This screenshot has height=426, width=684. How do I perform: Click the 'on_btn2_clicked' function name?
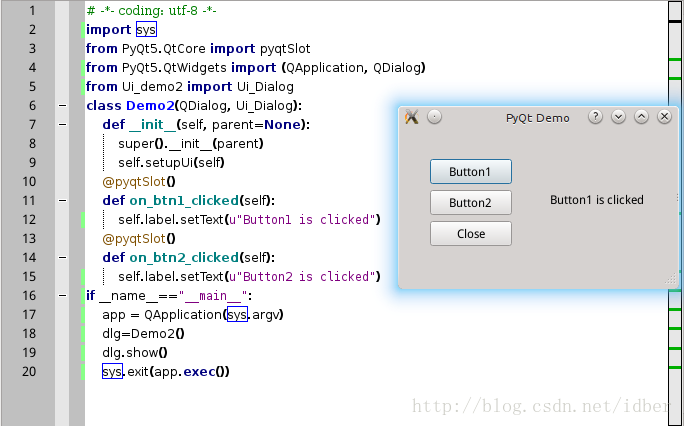184,258
